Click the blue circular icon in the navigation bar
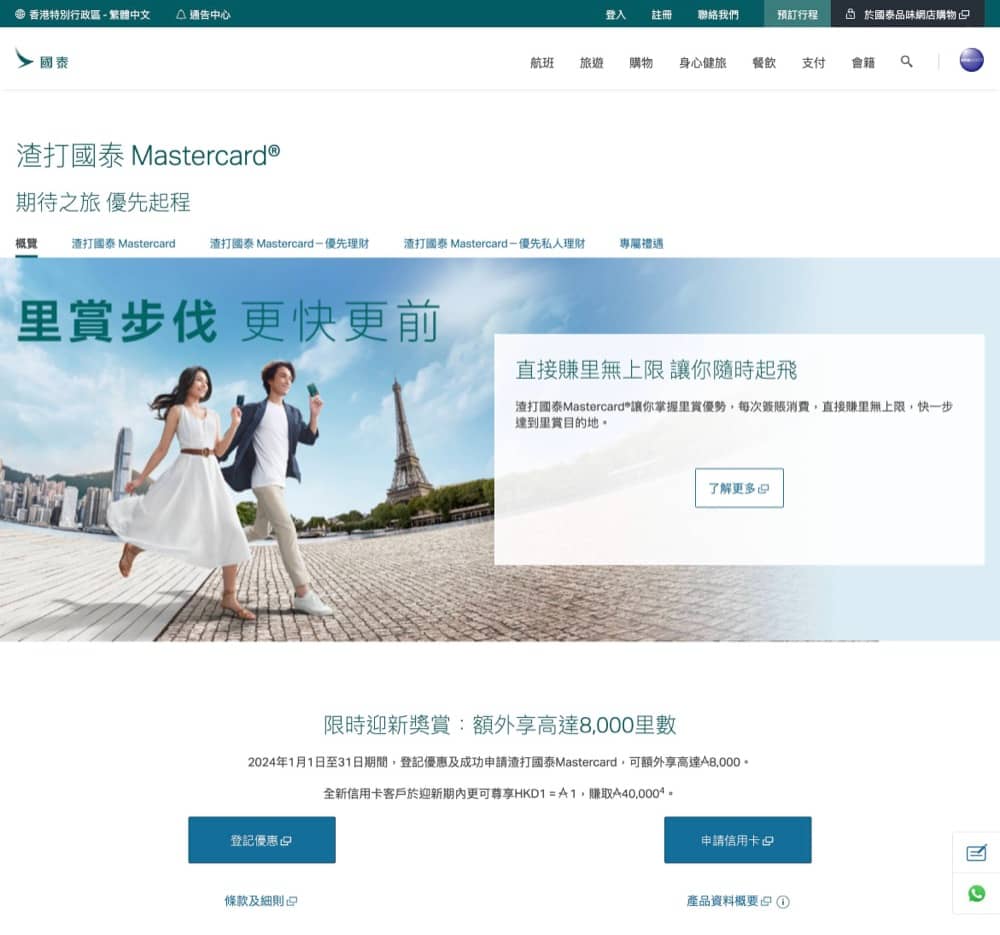Image resolution: width=1000 pixels, height=935 pixels. (966, 62)
